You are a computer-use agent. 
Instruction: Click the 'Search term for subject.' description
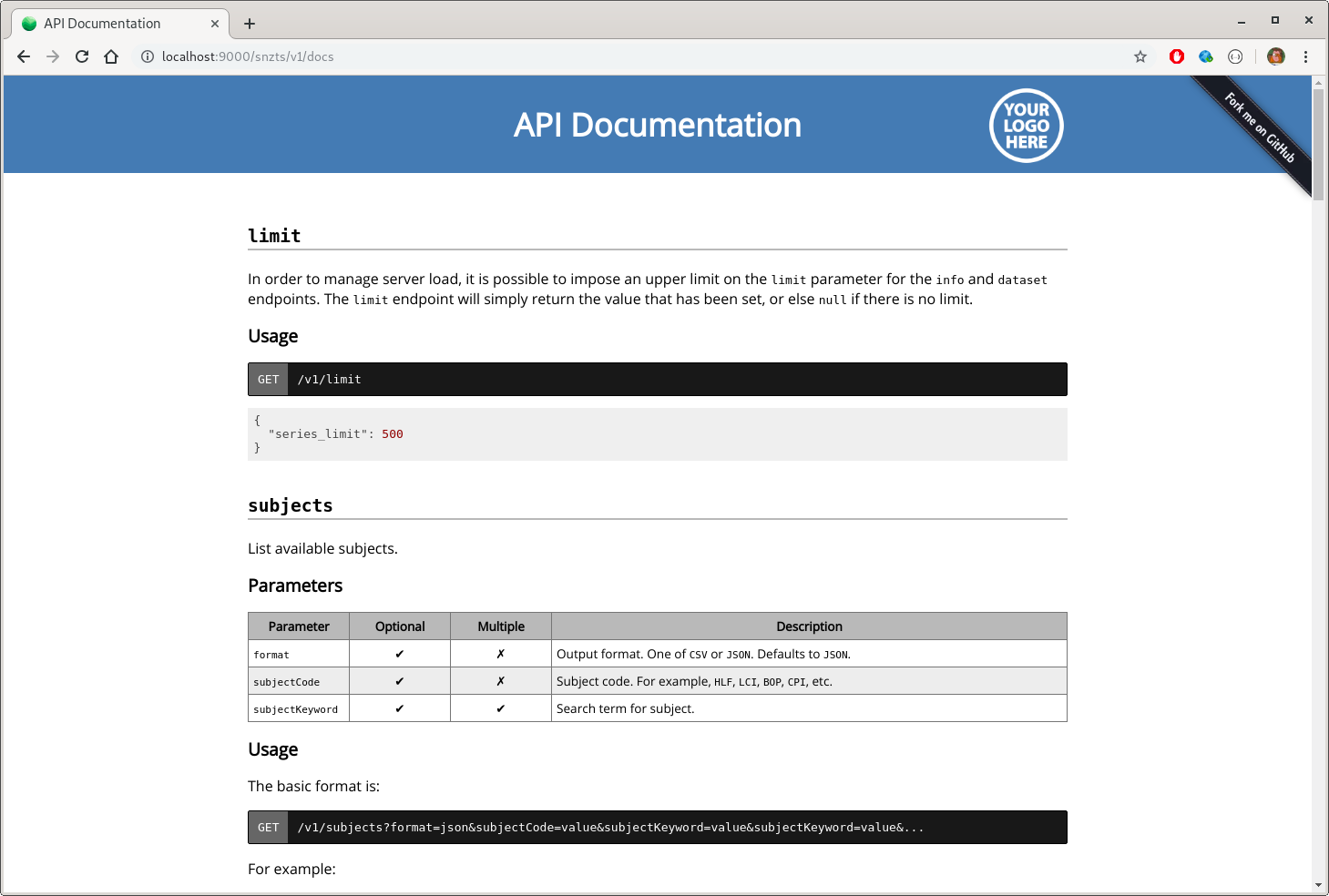click(x=626, y=708)
